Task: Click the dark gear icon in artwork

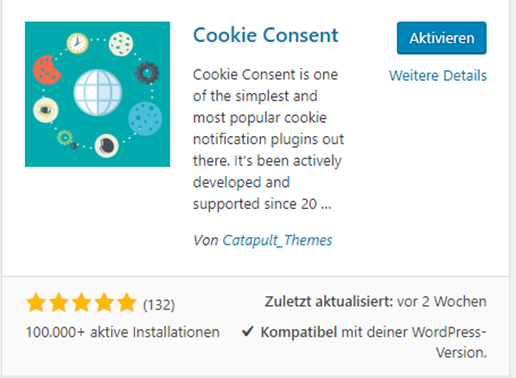Action: (x=147, y=73)
